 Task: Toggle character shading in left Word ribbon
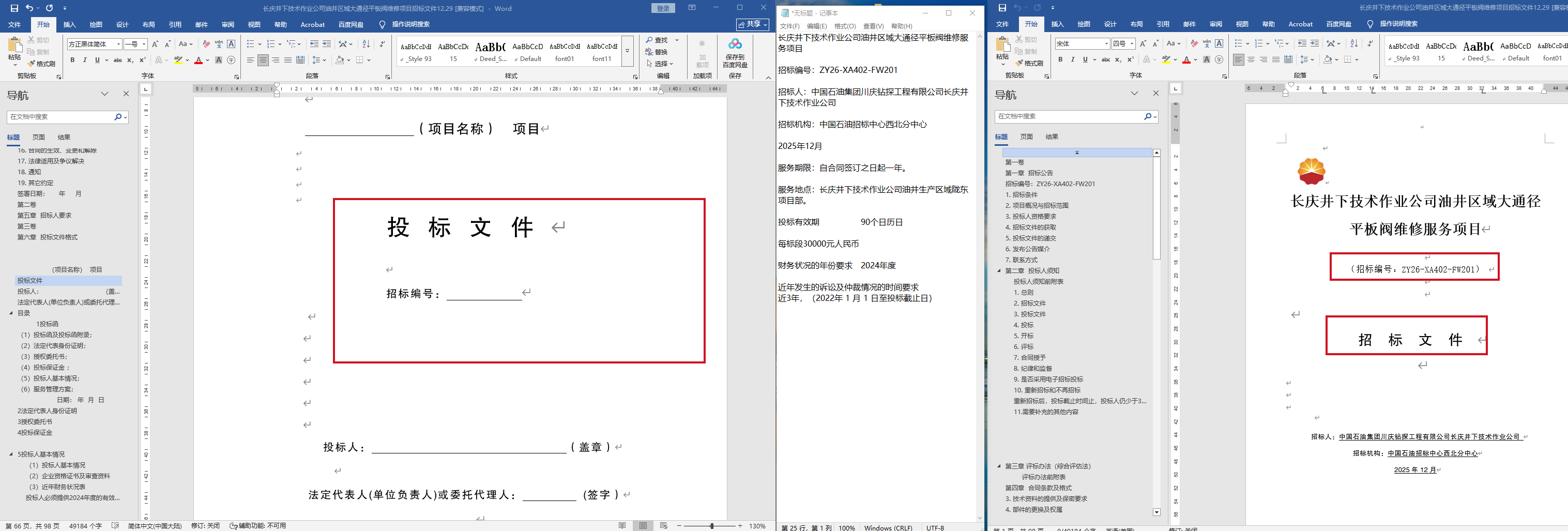coord(219,59)
